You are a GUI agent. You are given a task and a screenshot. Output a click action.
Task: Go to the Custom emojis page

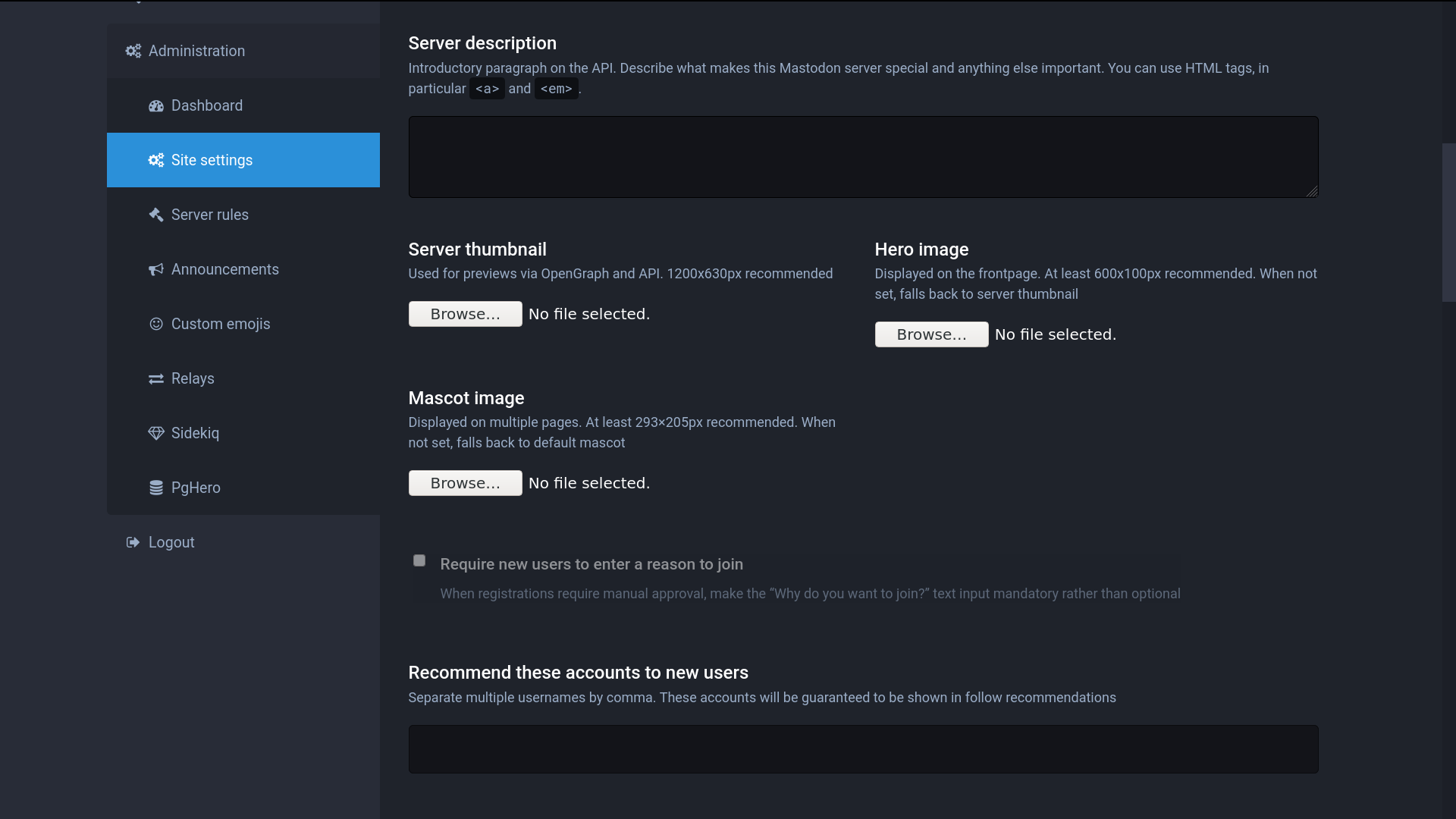[221, 325]
